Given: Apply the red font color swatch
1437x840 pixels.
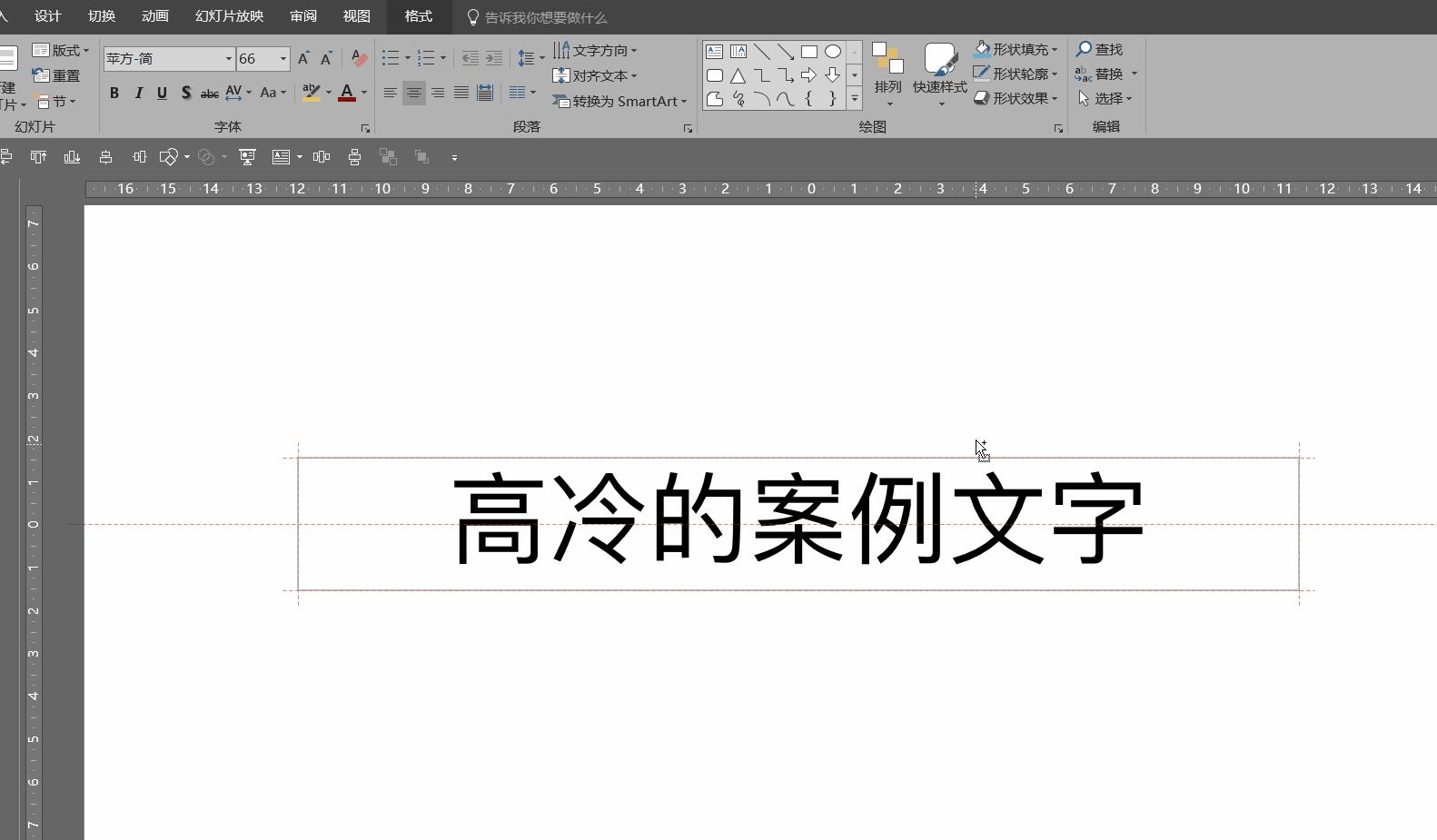Looking at the screenshot, I should click(347, 93).
